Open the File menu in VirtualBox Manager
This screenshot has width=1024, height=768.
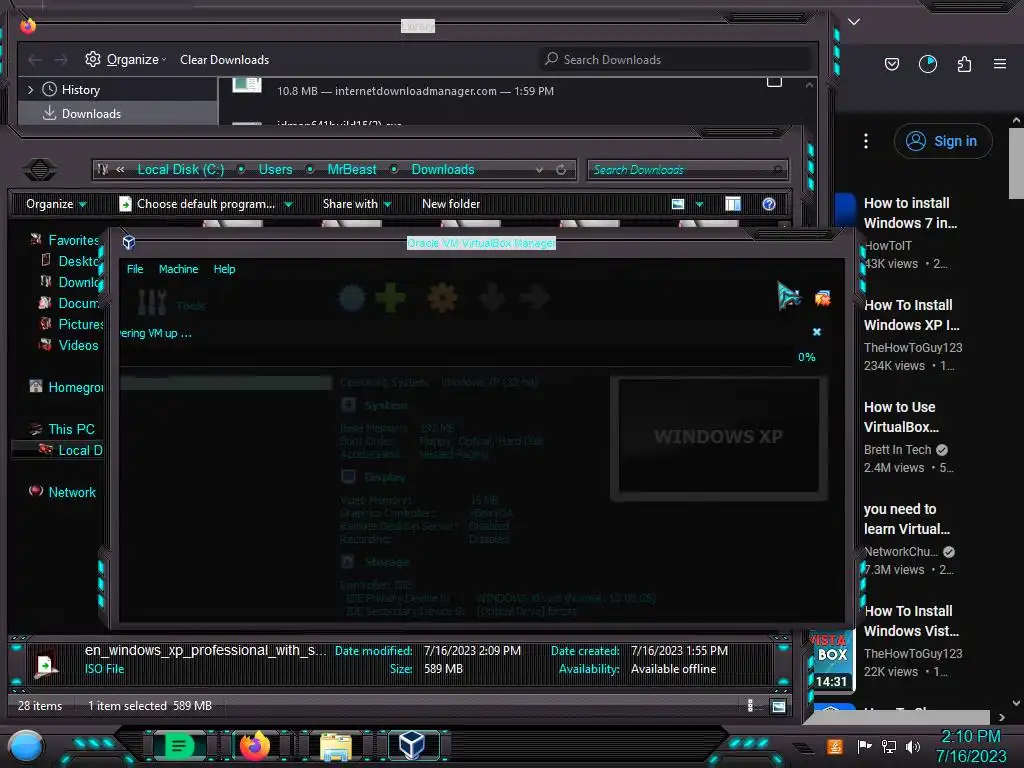pyautogui.click(x=135, y=269)
